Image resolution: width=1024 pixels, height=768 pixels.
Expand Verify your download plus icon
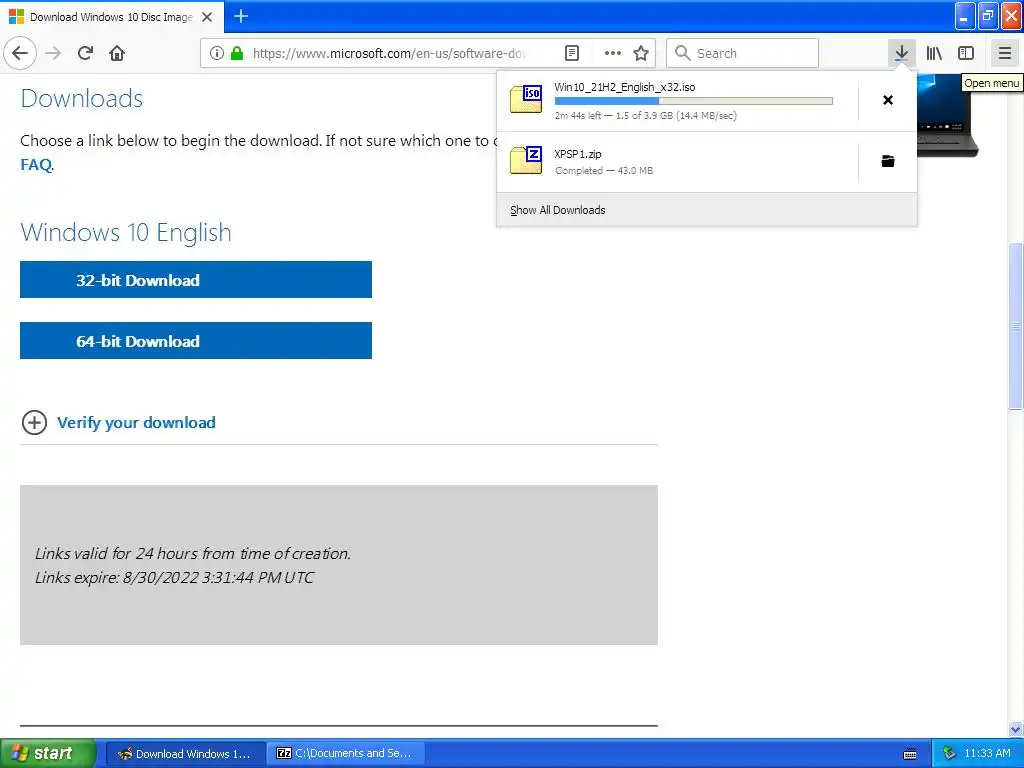[x=34, y=423]
